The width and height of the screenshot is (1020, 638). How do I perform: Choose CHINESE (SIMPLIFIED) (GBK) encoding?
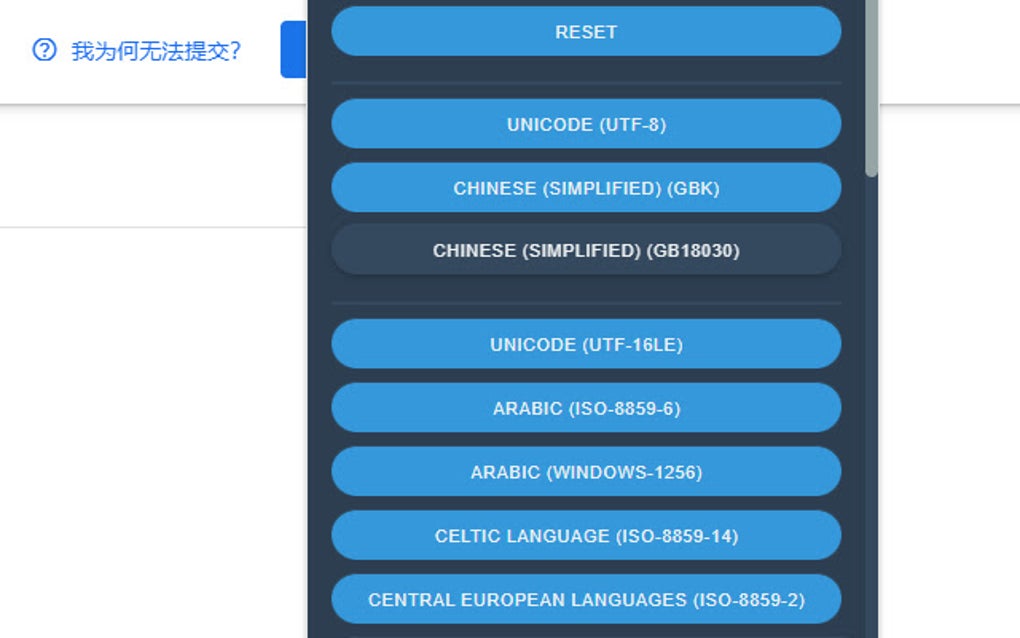tap(586, 187)
